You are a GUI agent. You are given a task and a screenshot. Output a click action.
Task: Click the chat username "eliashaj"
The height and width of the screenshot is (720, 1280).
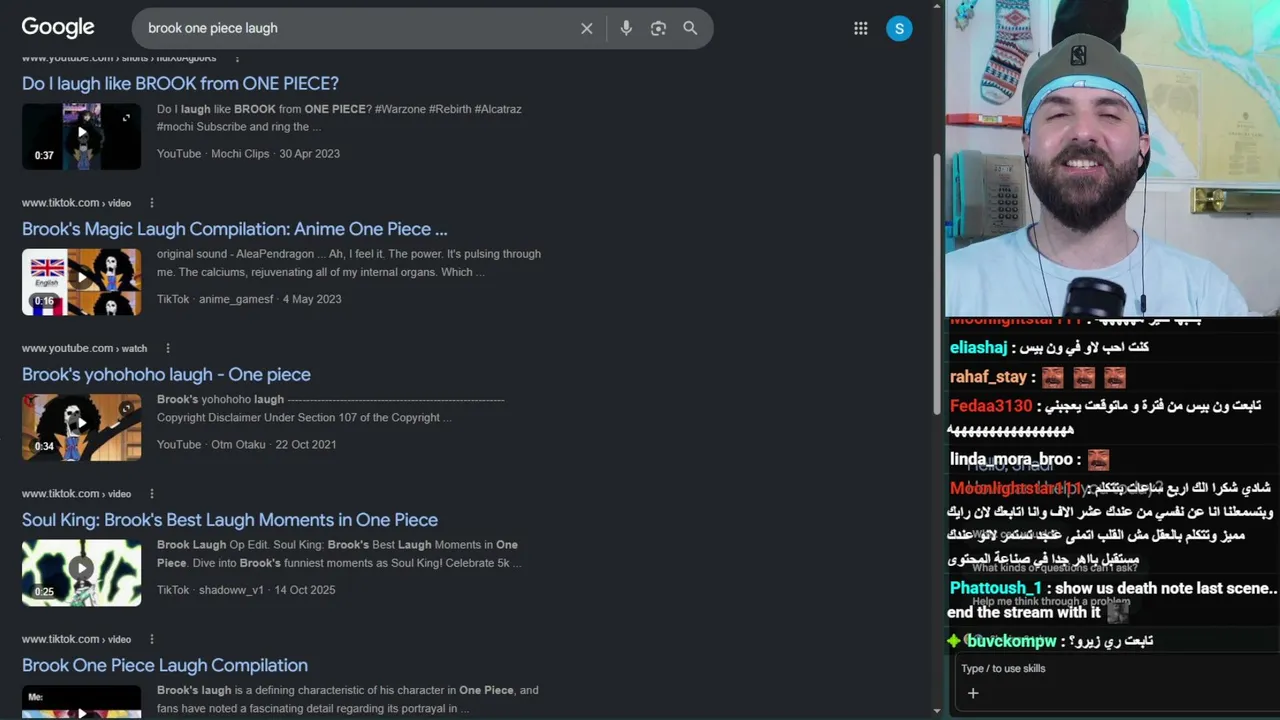pyautogui.click(x=978, y=348)
